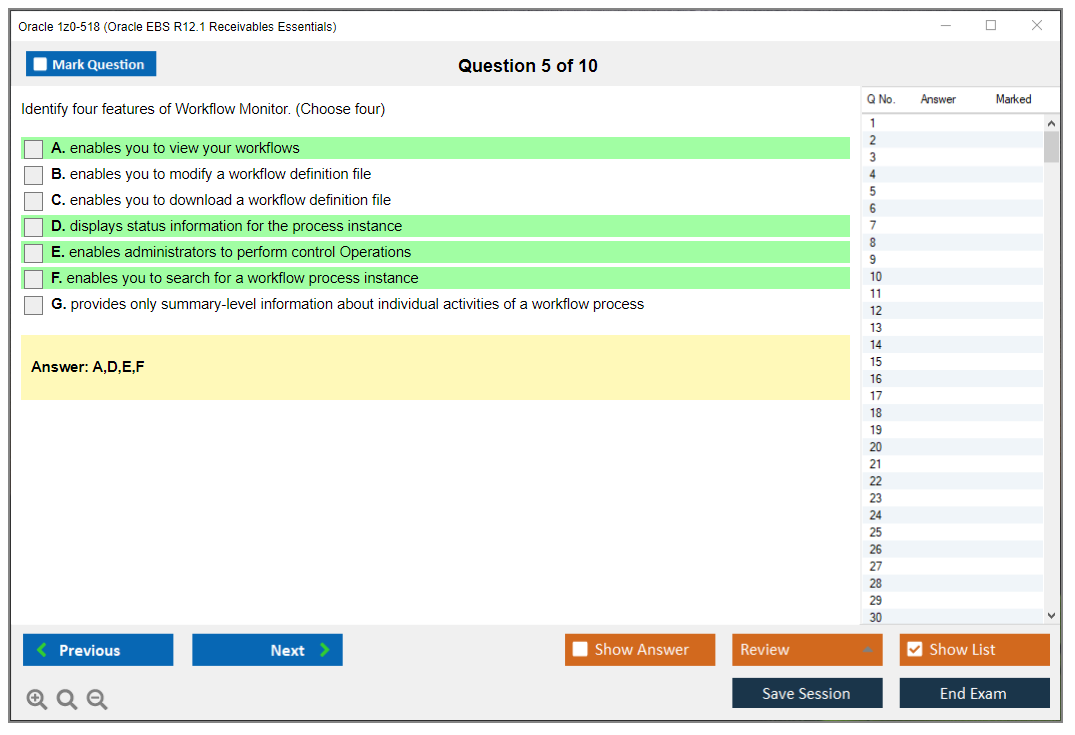Select checkbox for option D

pos(33,227)
